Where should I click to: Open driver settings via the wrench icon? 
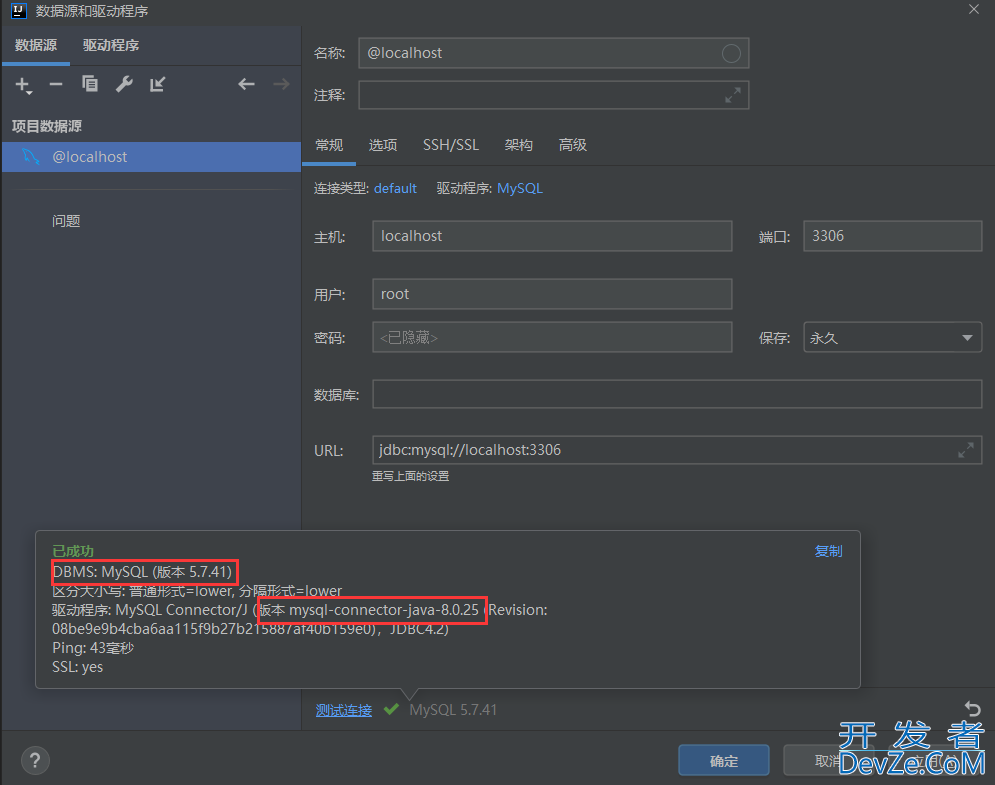(124, 84)
